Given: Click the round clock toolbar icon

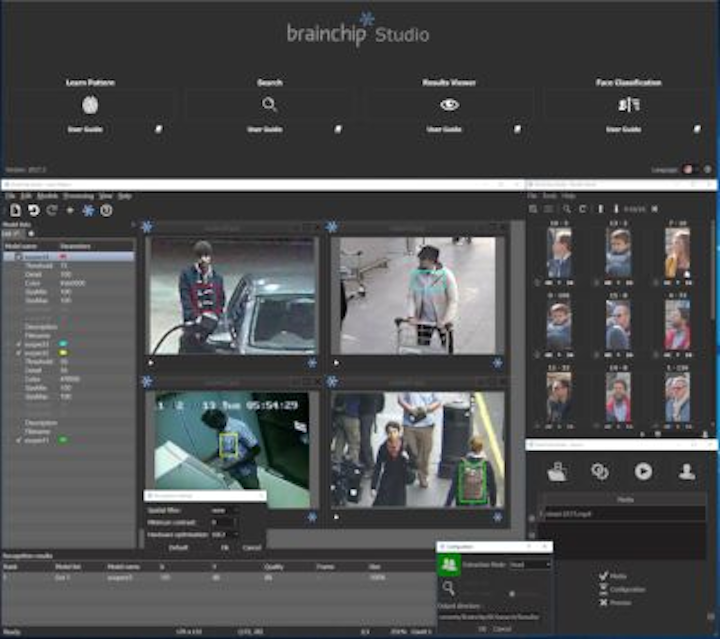Looking at the screenshot, I should (x=106, y=210).
